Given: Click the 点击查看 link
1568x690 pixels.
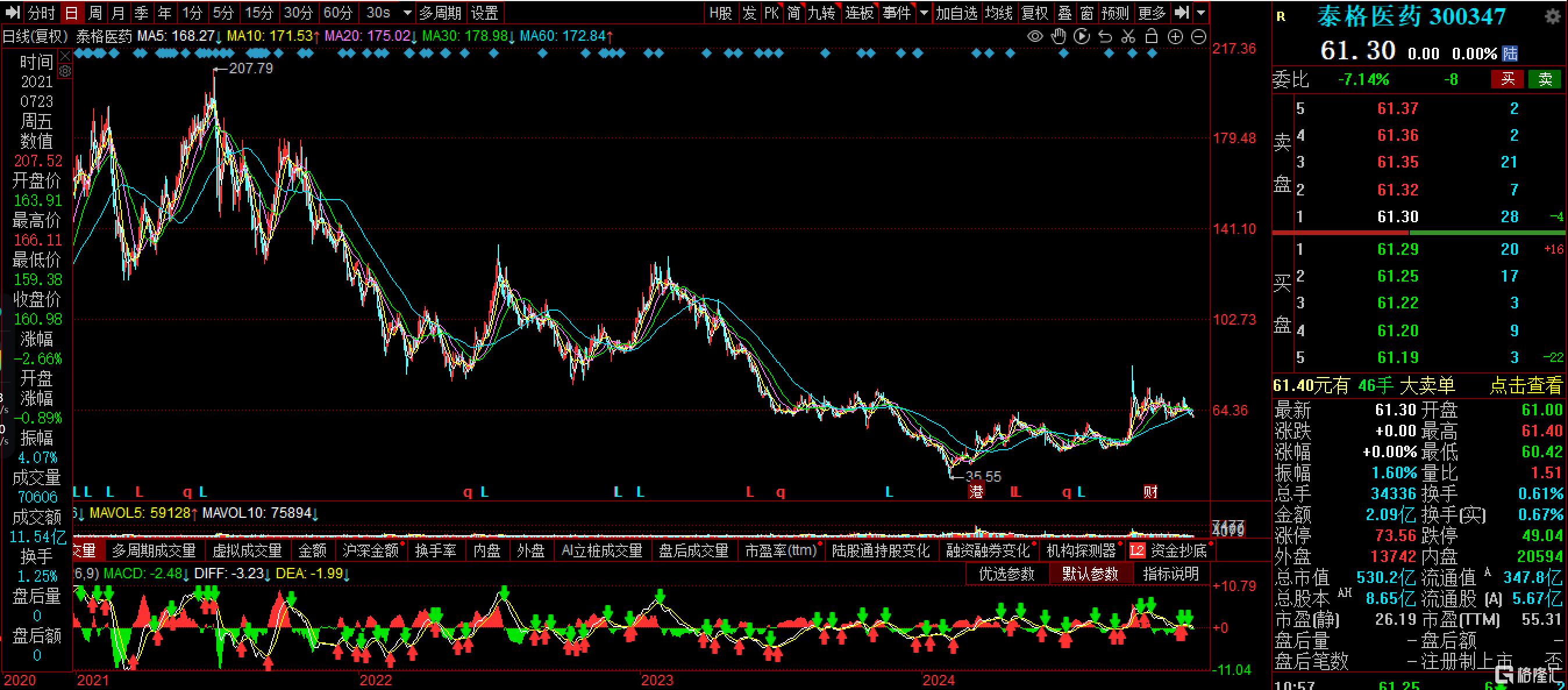Looking at the screenshot, I should pyautogui.click(x=1526, y=386).
